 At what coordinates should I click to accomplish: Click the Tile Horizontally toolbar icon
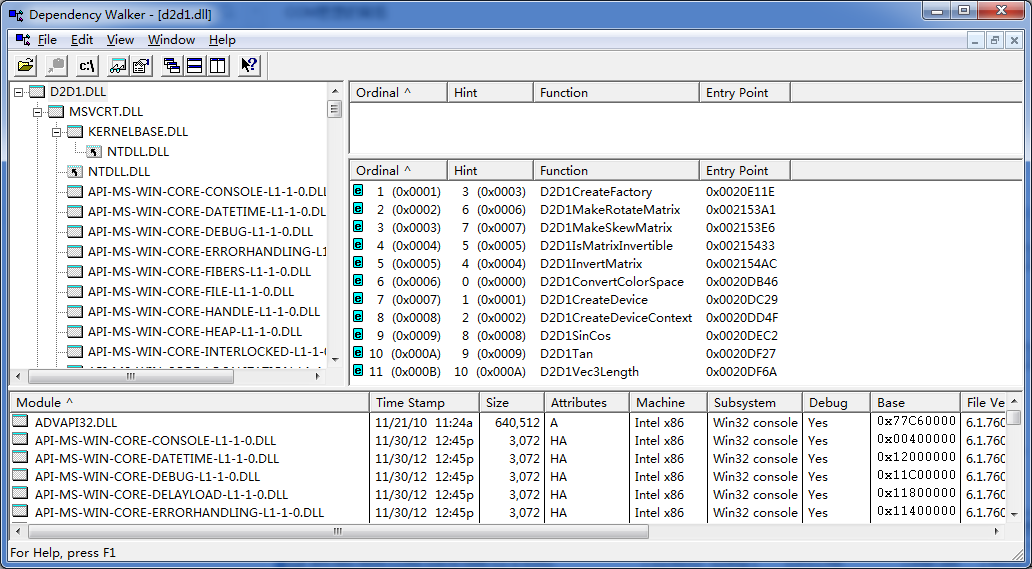point(195,65)
